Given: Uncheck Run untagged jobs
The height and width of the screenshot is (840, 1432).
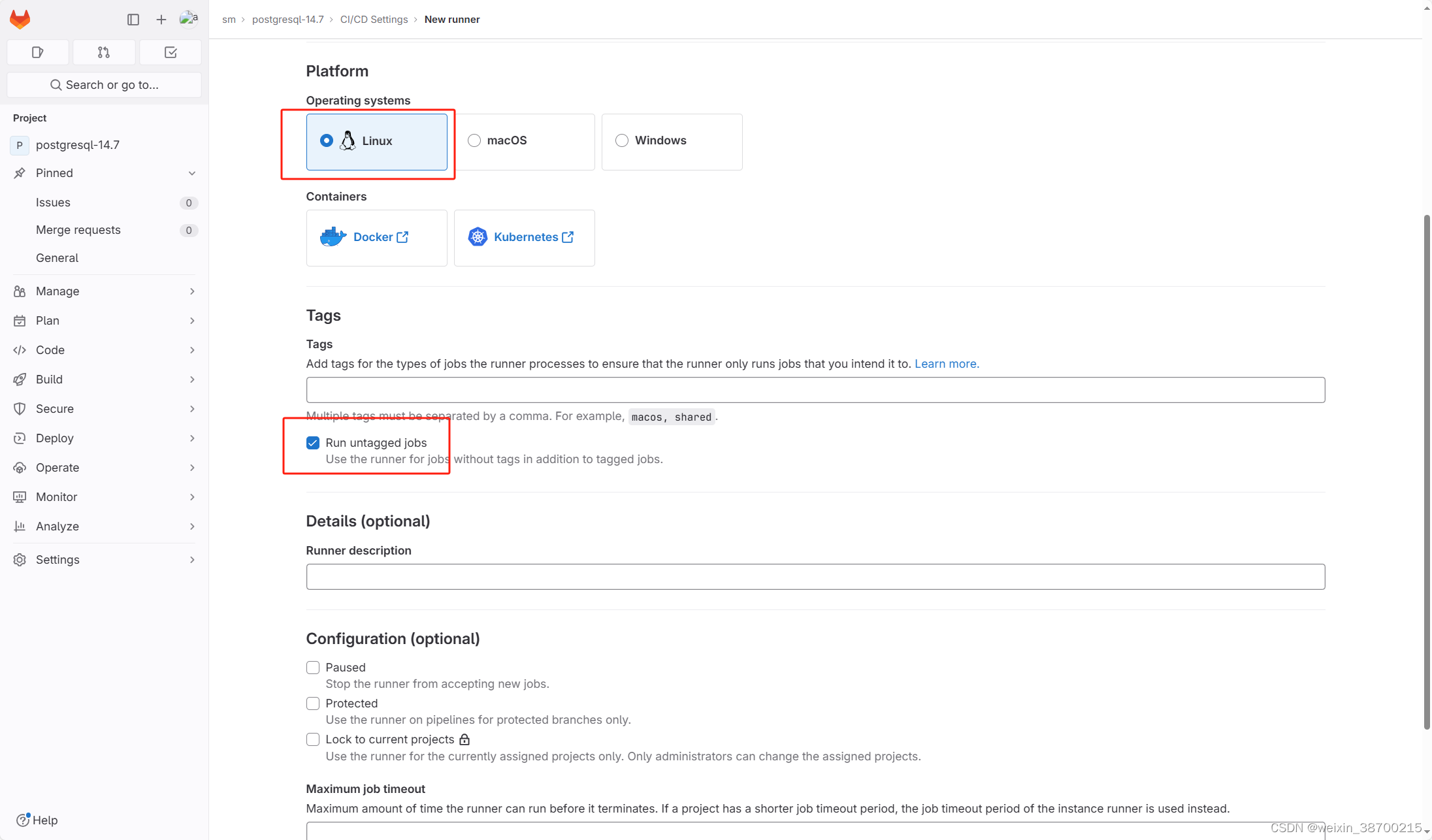Looking at the screenshot, I should tap(313, 442).
